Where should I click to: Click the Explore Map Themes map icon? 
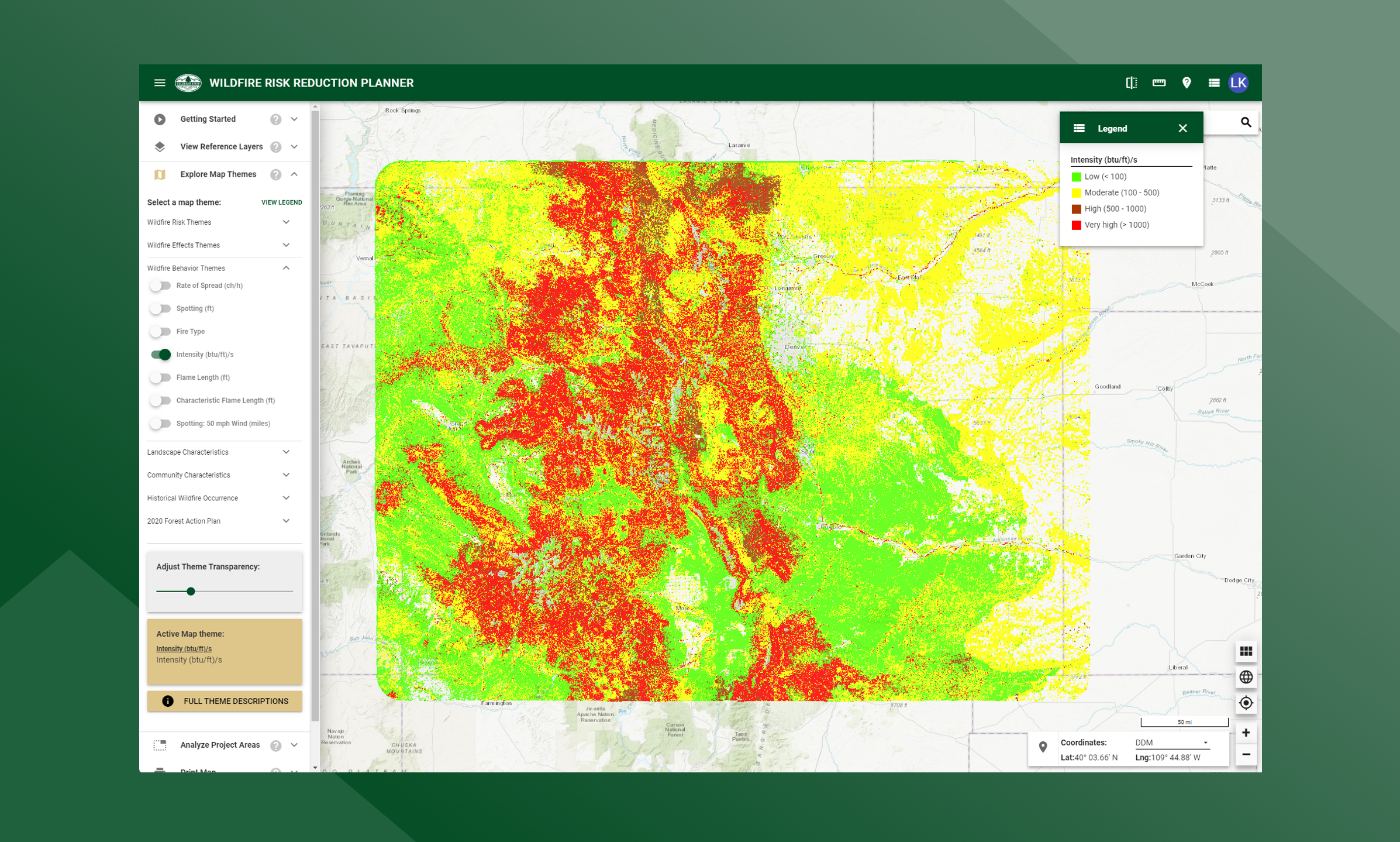[x=160, y=174]
